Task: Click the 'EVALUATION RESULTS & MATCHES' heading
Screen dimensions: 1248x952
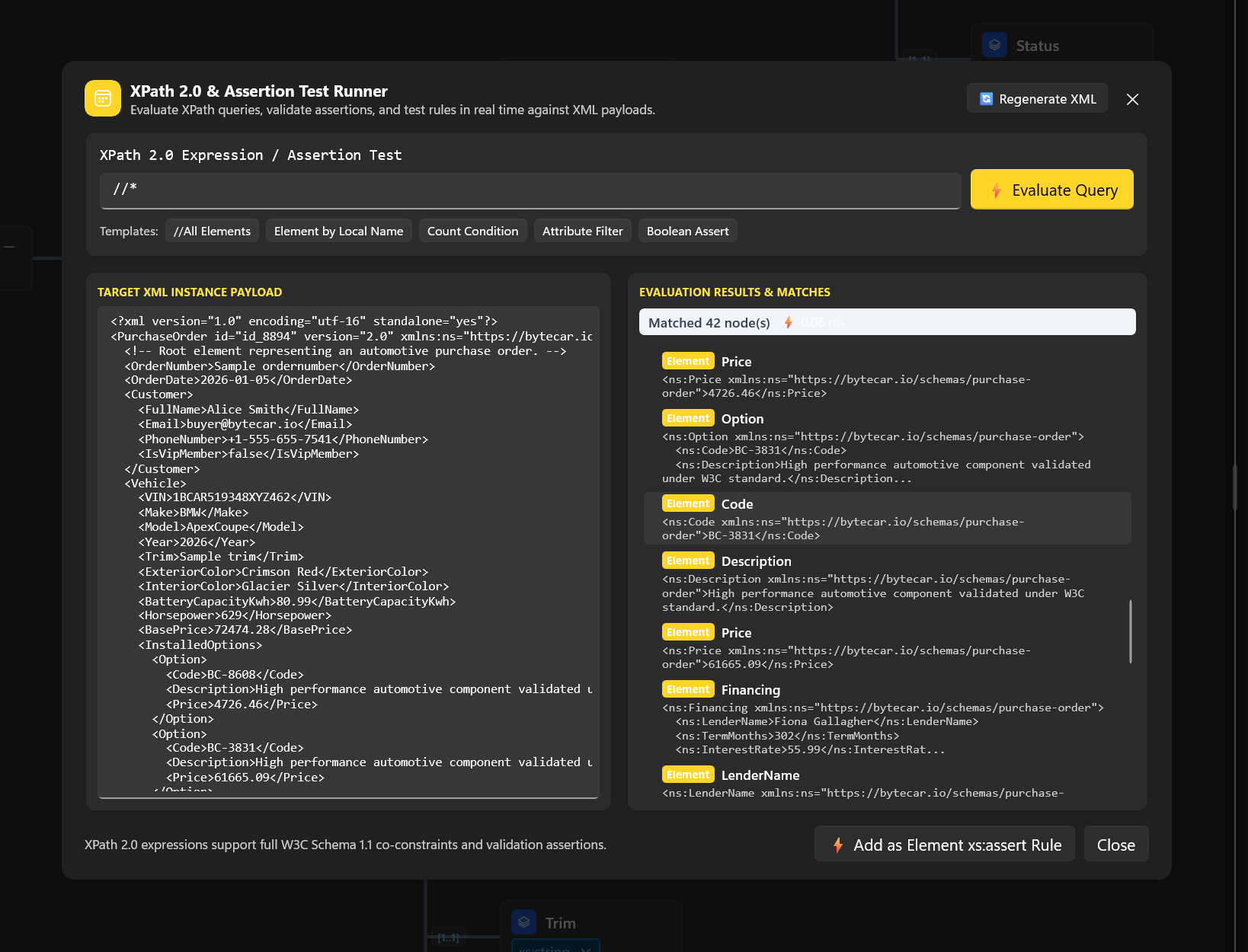Action: [734, 292]
